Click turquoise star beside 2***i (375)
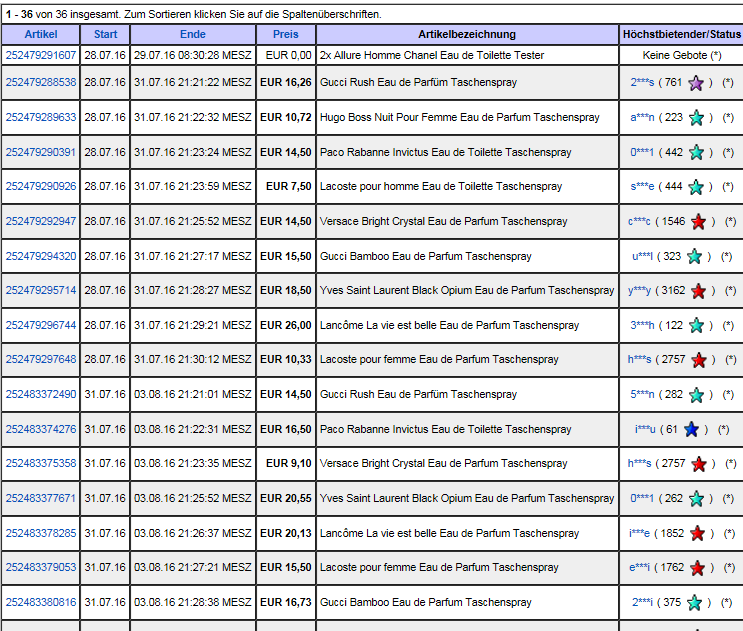Screen dimensions: 743x631 pos(694,603)
